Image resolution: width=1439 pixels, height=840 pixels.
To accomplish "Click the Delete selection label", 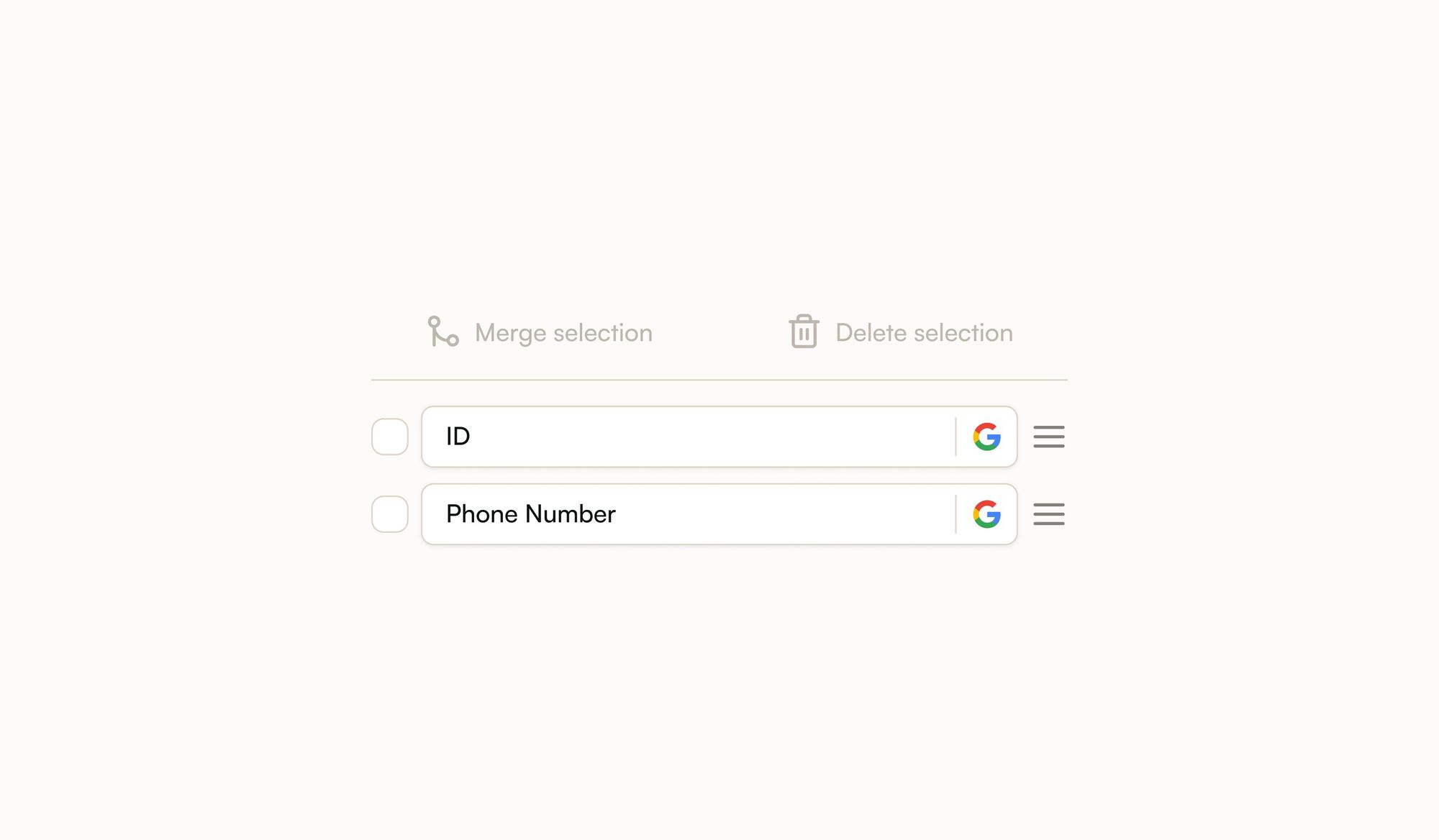I will coord(924,333).
